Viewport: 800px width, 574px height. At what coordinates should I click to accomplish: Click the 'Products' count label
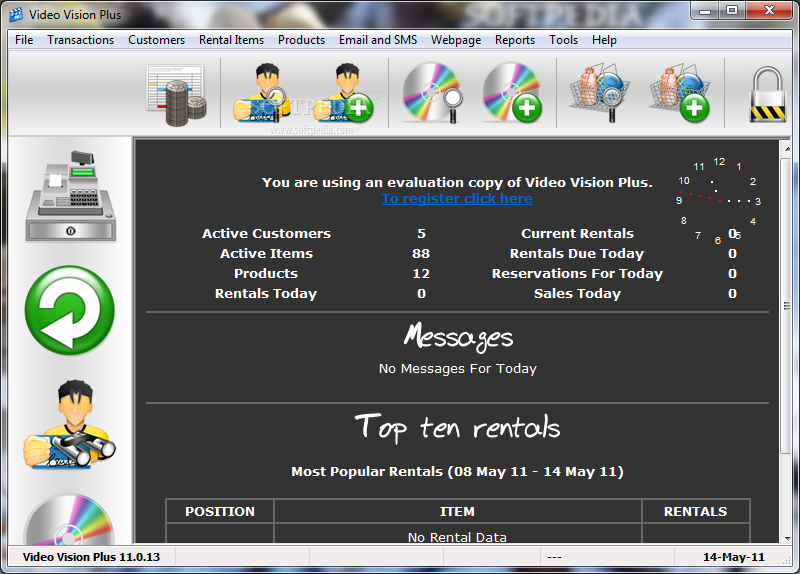pyautogui.click(x=266, y=273)
